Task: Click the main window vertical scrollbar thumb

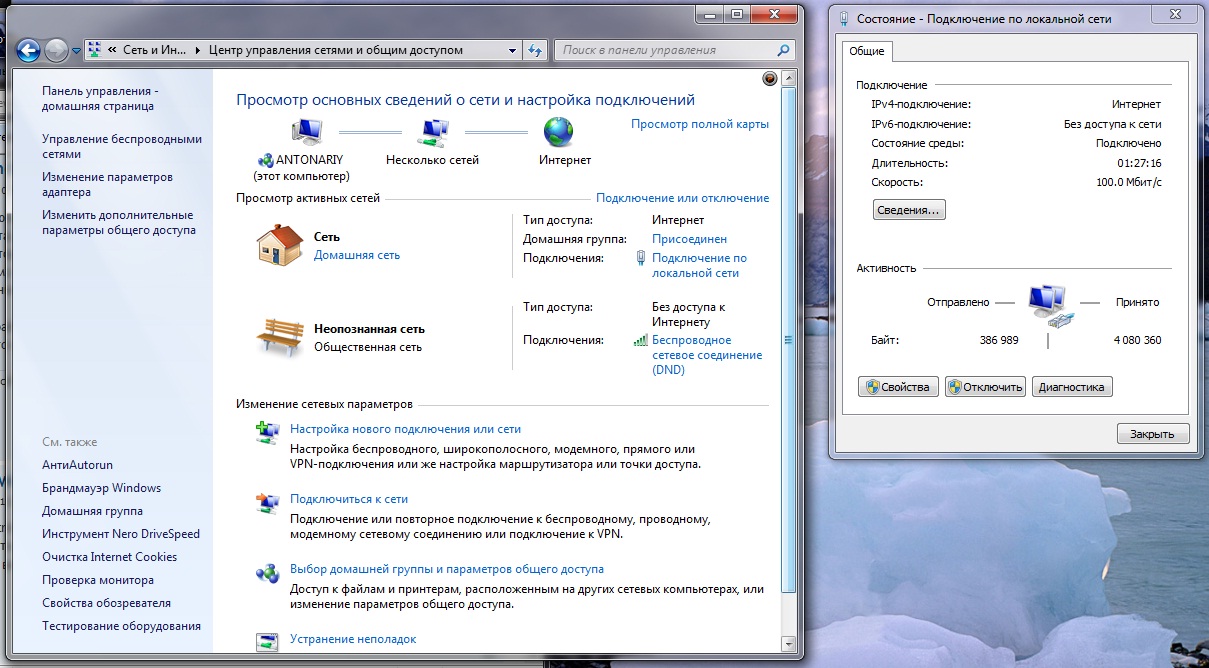Action: click(787, 340)
